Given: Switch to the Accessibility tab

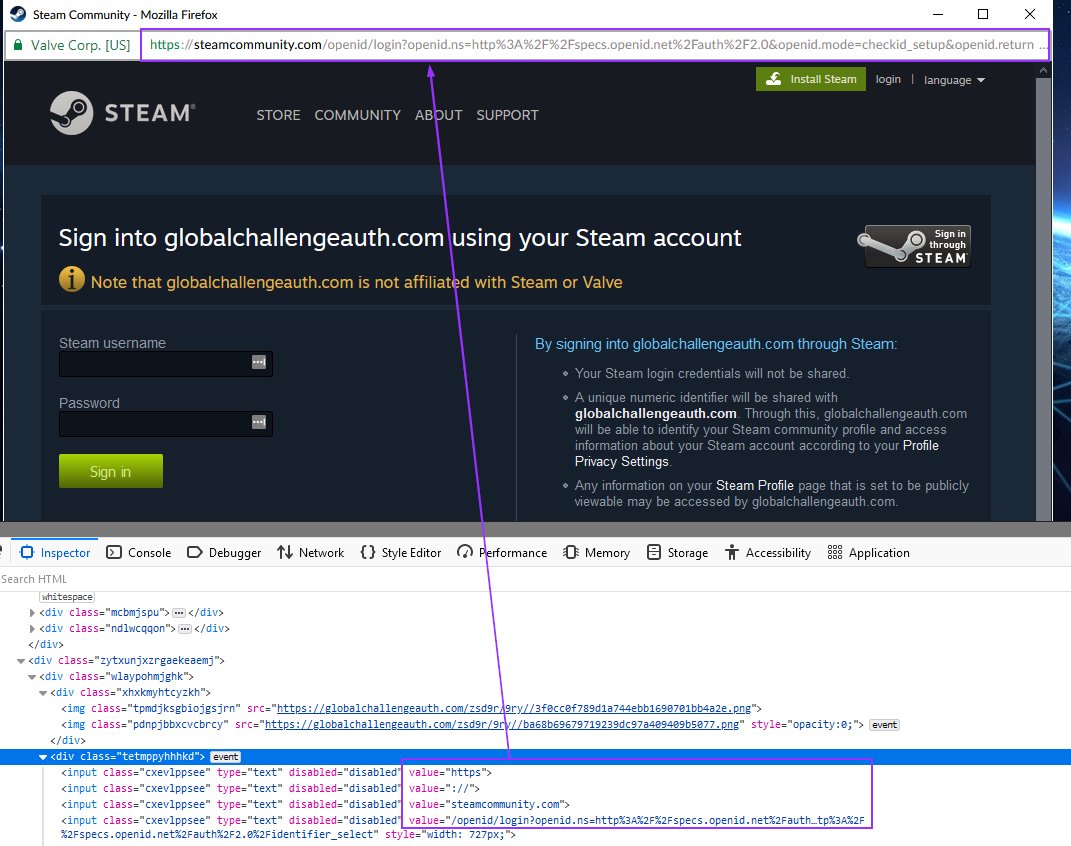Looking at the screenshot, I should pyautogui.click(x=768, y=552).
